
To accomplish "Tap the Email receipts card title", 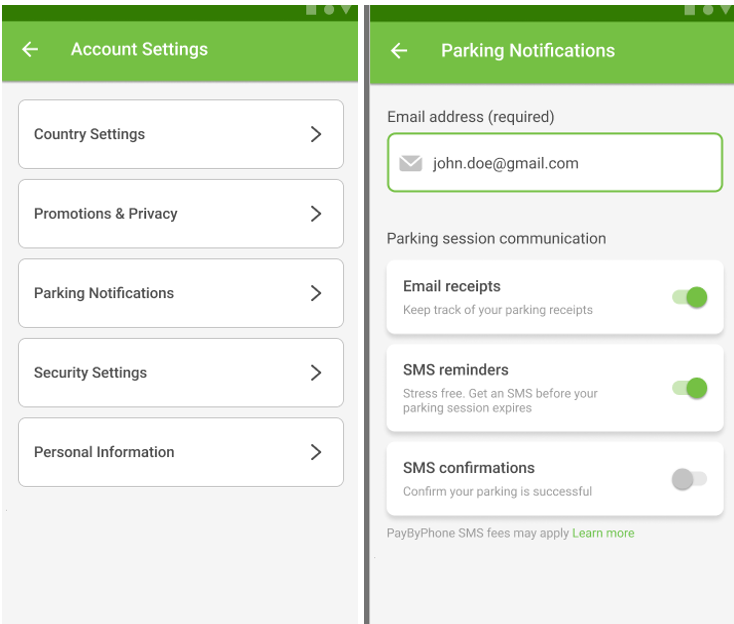I will tap(452, 286).
